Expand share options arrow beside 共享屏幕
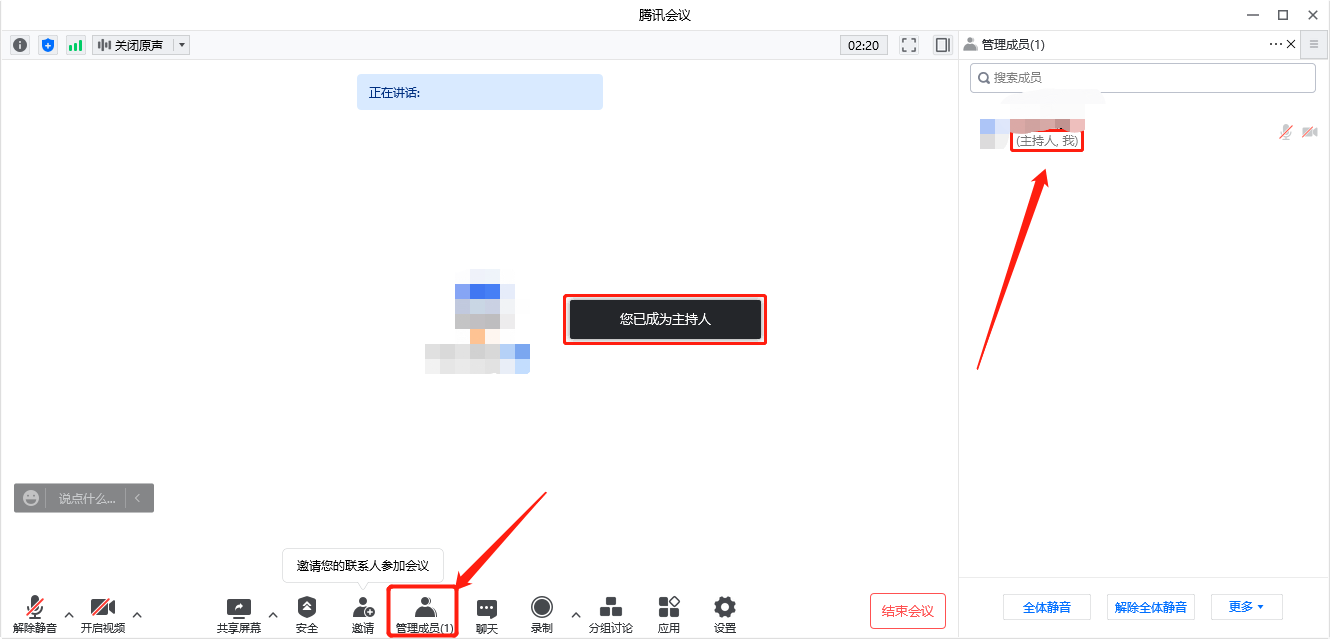 pos(273,614)
